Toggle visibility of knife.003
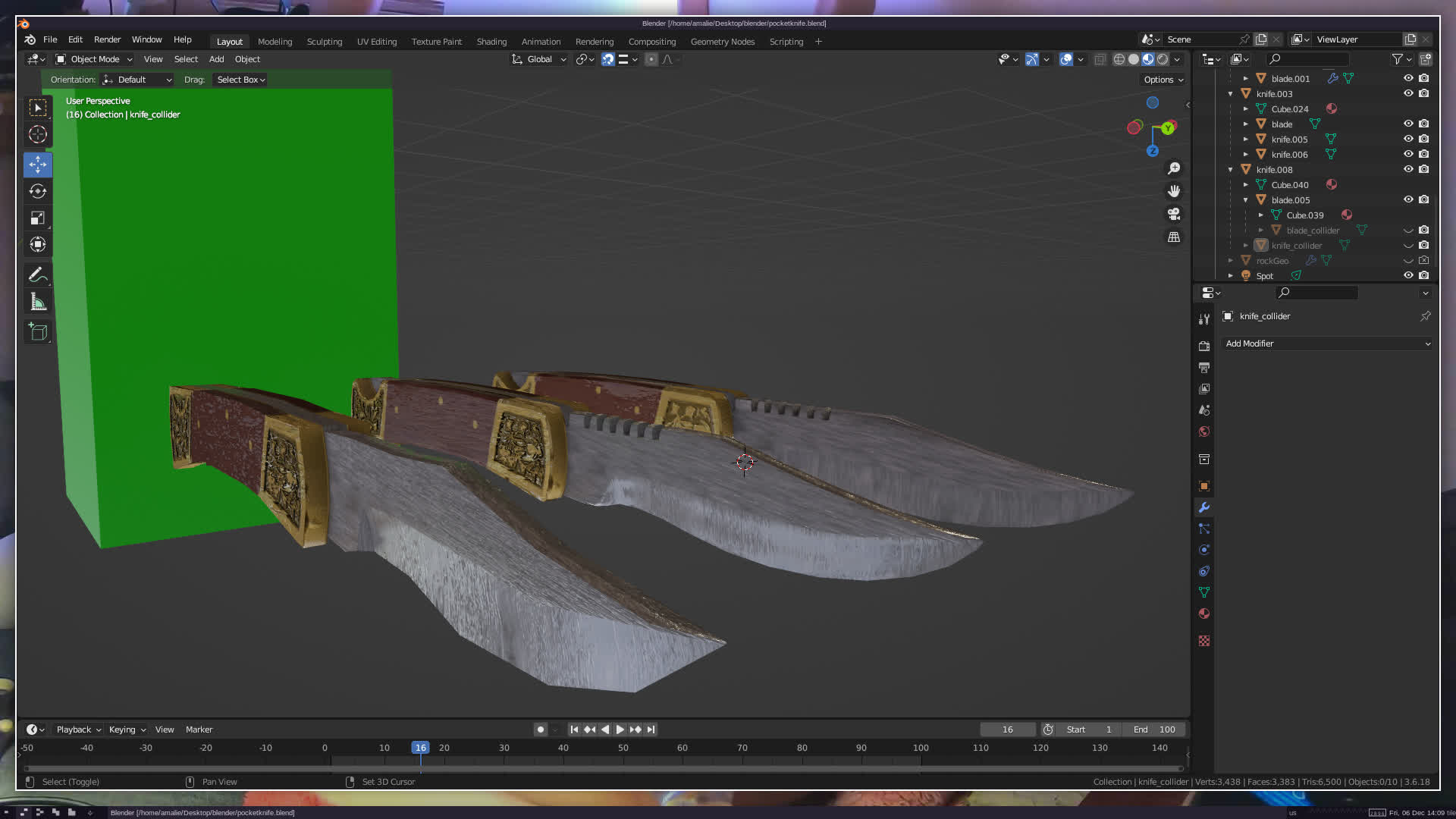 coord(1408,94)
